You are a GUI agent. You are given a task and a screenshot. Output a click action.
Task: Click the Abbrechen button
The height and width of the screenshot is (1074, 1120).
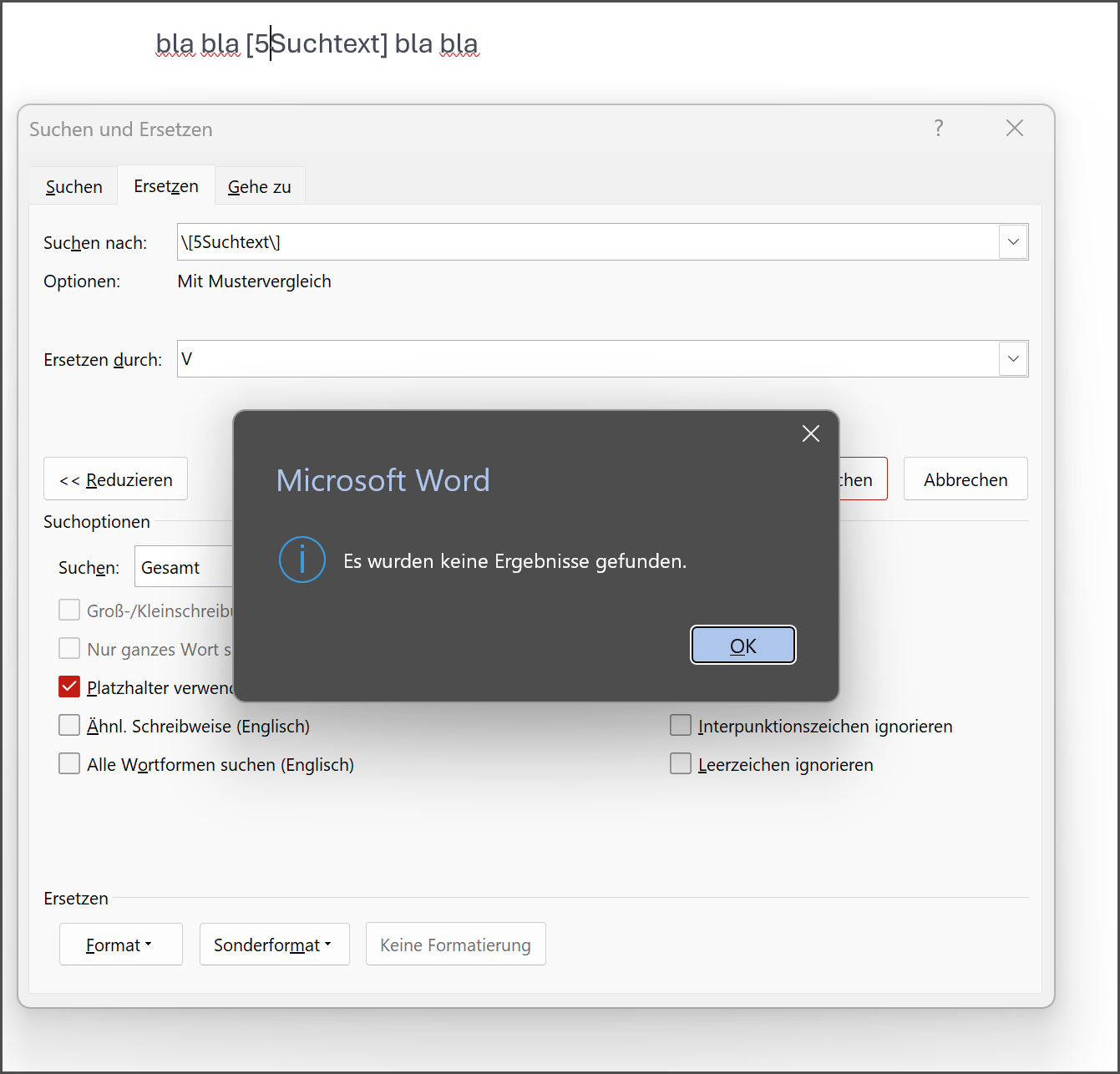coord(965,479)
